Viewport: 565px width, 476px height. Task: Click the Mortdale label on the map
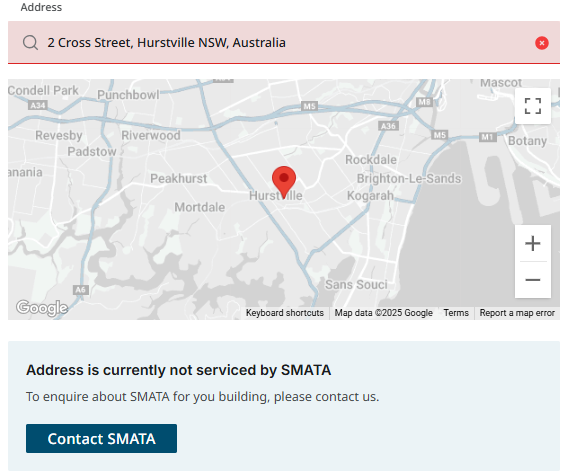200,207
